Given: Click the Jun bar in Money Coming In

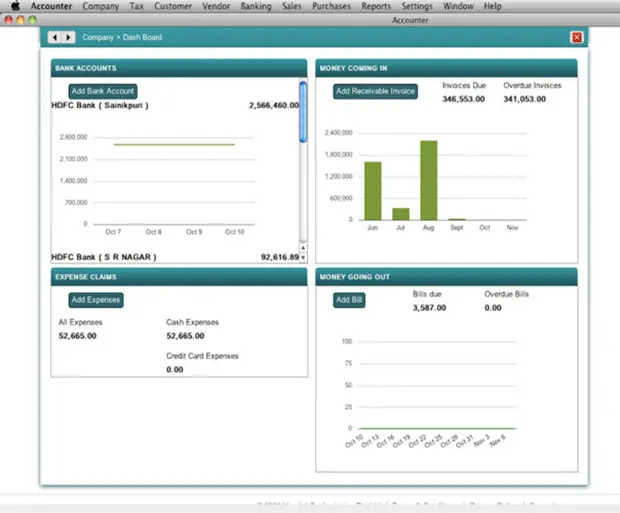Looking at the screenshot, I should point(372,191).
